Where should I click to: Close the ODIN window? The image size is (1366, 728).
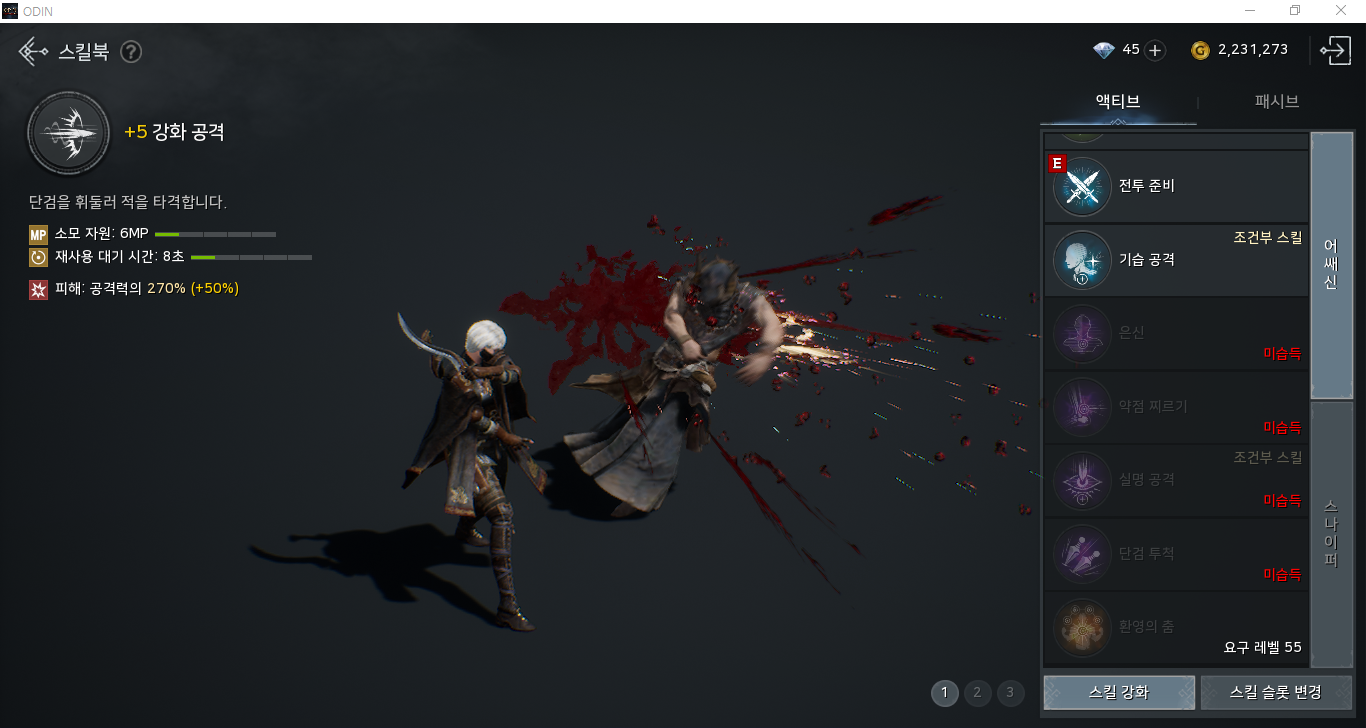point(1342,10)
